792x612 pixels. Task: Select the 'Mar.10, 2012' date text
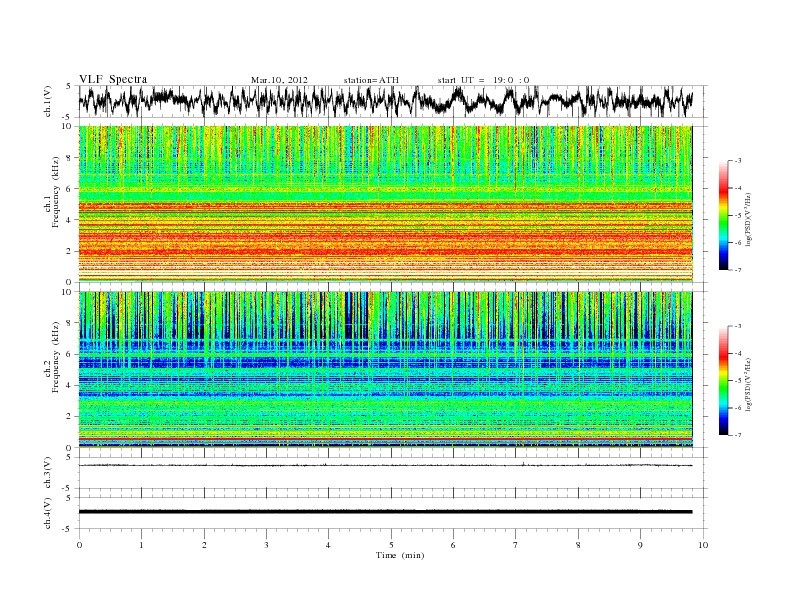279,80
